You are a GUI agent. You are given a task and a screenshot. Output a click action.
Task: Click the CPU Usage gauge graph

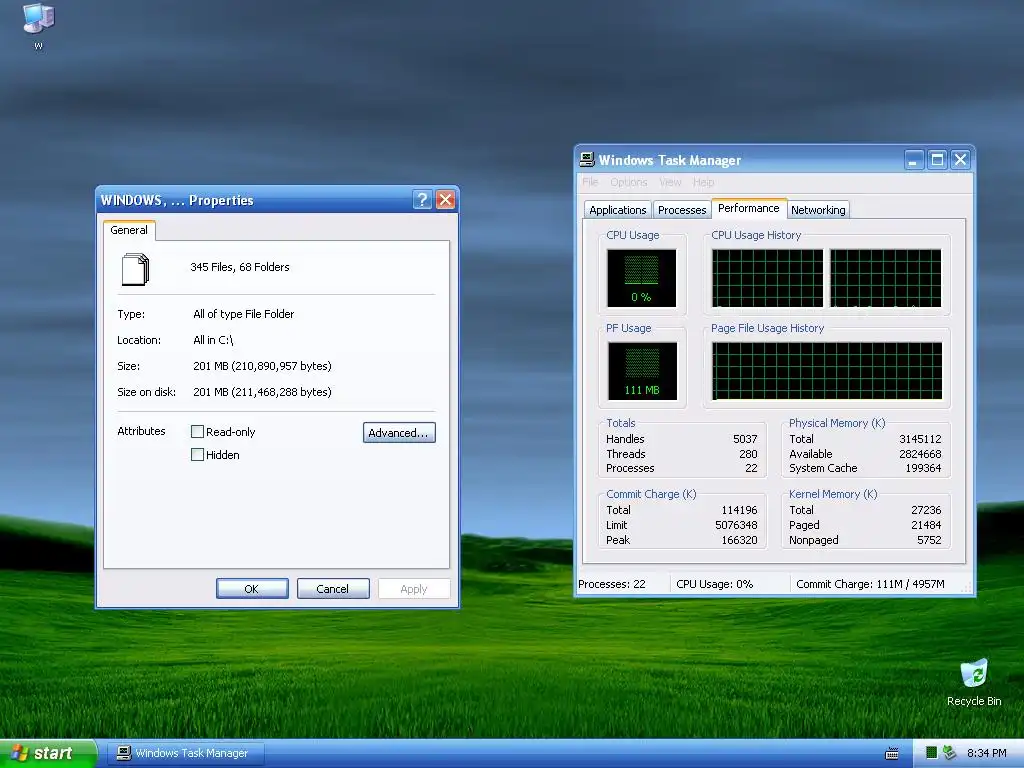641,278
